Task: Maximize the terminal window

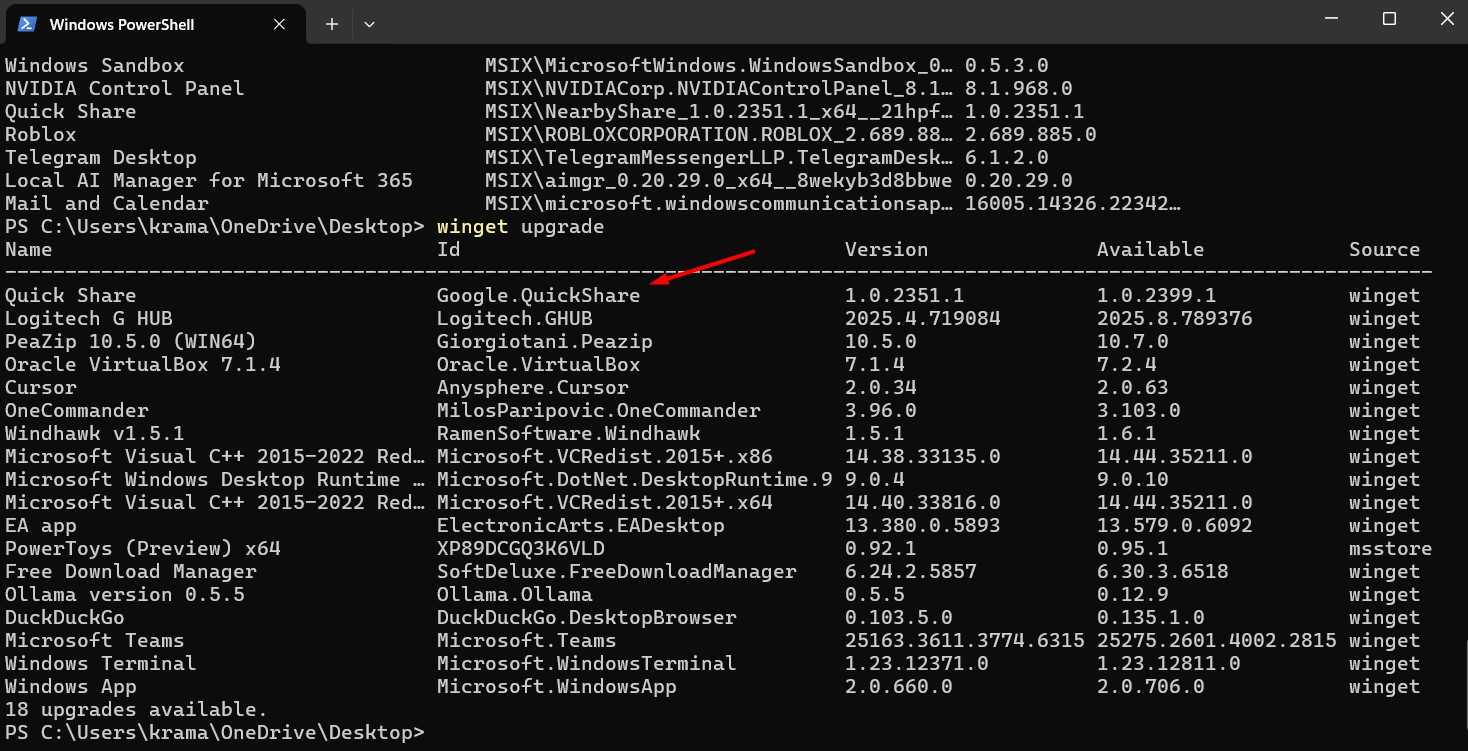Action: [1389, 19]
